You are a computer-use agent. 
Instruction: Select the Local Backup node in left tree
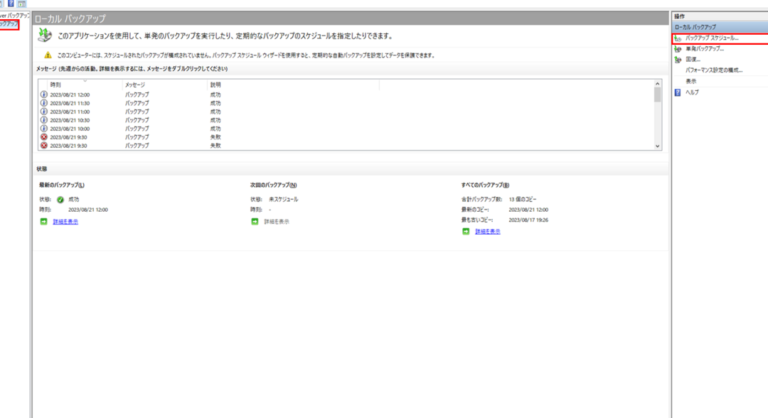[x=9, y=24]
